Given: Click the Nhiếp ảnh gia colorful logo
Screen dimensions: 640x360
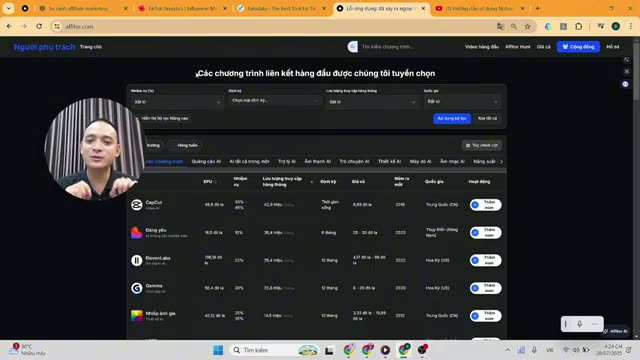Looking at the screenshot, I should pyautogui.click(x=136, y=316).
